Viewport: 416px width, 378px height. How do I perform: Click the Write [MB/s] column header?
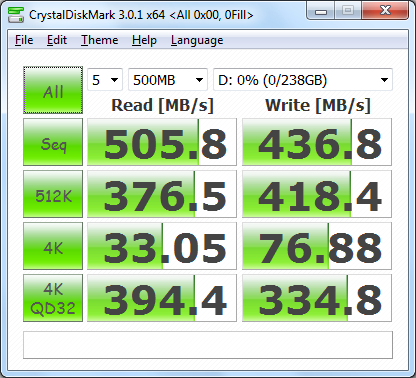pyautogui.click(x=318, y=106)
